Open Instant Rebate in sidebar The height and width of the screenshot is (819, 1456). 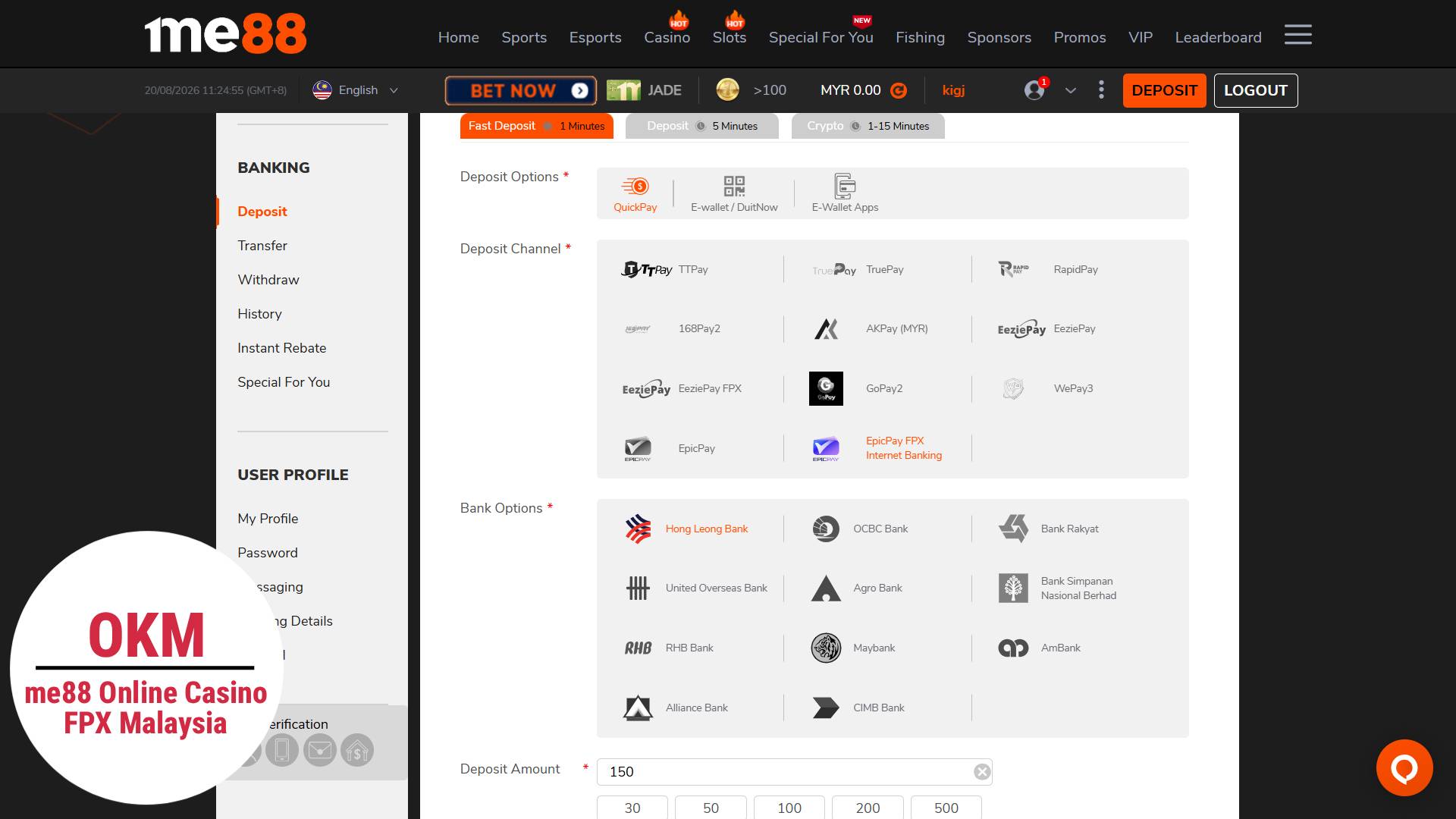point(282,348)
